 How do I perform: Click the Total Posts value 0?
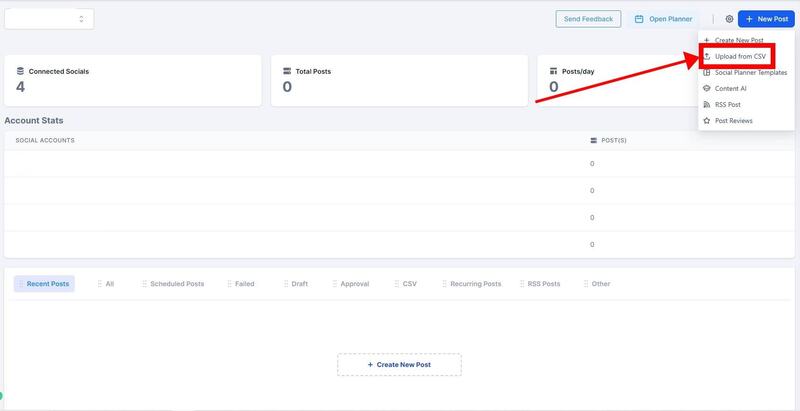pyautogui.click(x=287, y=87)
